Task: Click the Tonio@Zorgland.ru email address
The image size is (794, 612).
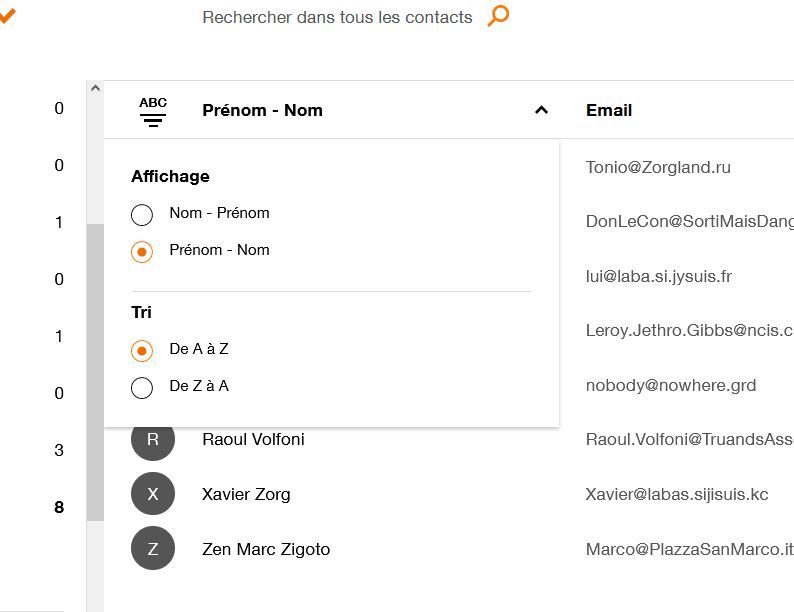Action: coord(658,167)
